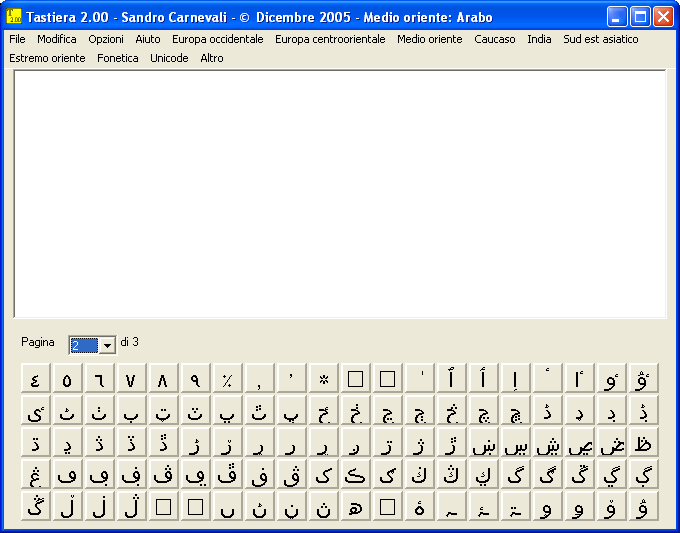The height and width of the screenshot is (533, 680).
Task: Open the Europa occidentale menu
Action: tap(218, 39)
